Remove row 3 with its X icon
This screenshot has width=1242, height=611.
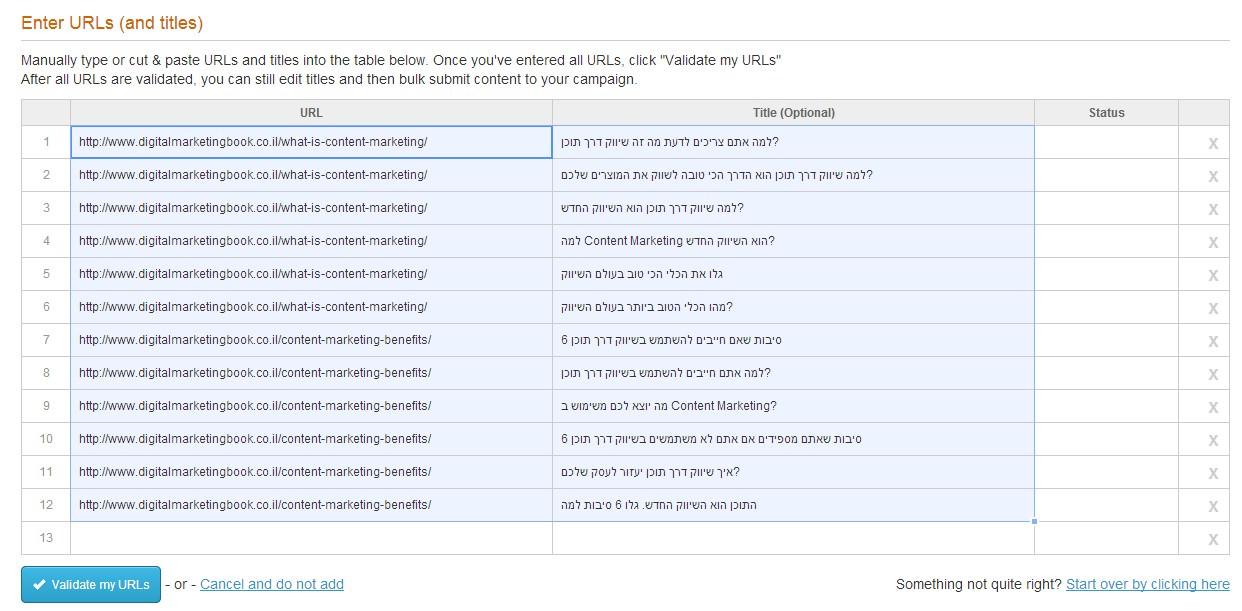(x=1213, y=209)
